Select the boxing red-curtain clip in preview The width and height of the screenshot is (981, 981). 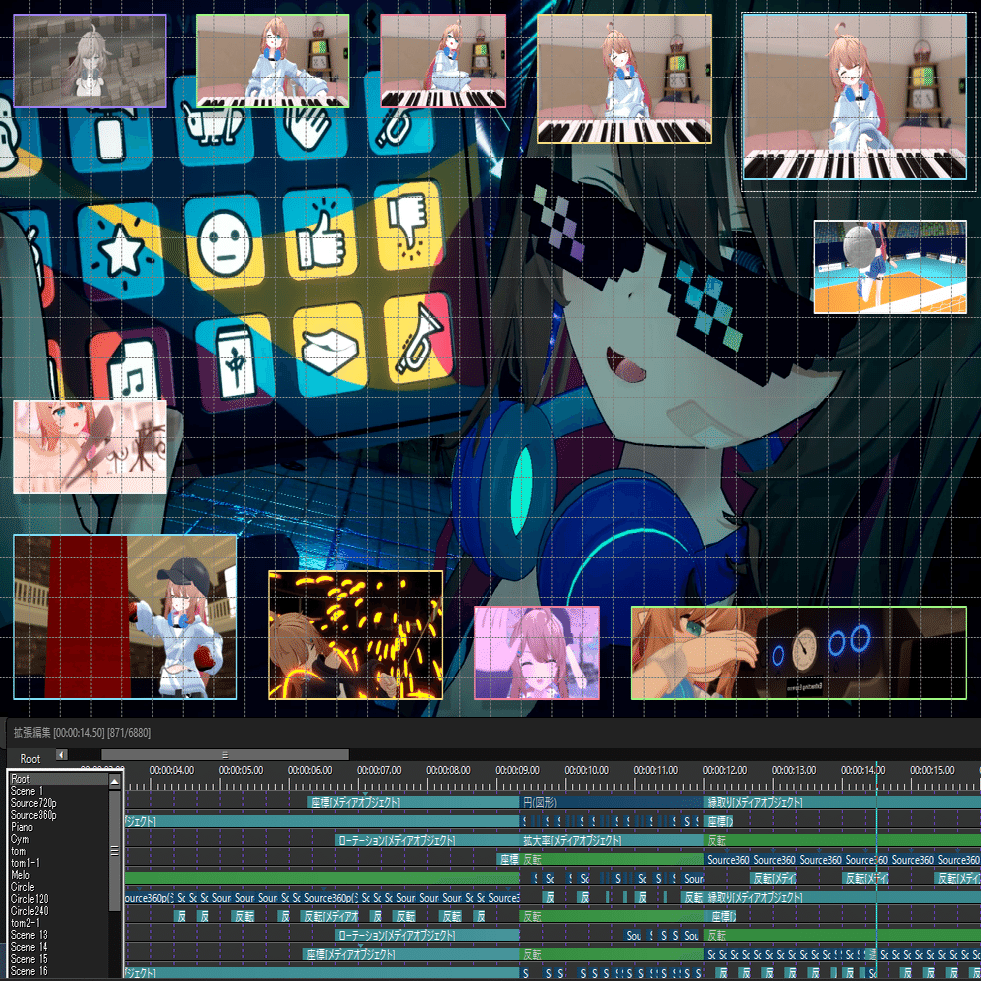[125, 617]
